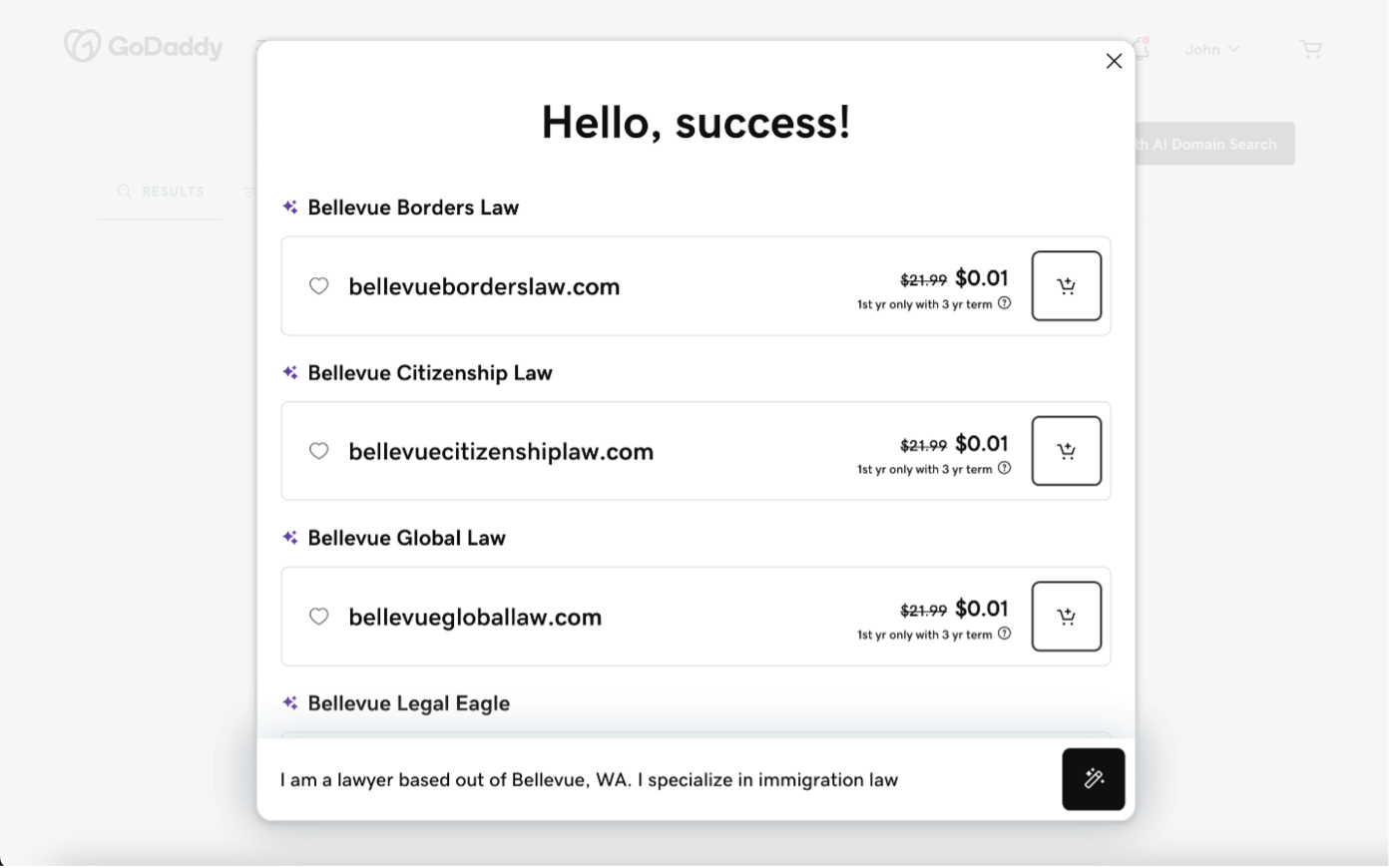
Task: Add bellevueborderslaw.com to cart
Action: 1066,286
